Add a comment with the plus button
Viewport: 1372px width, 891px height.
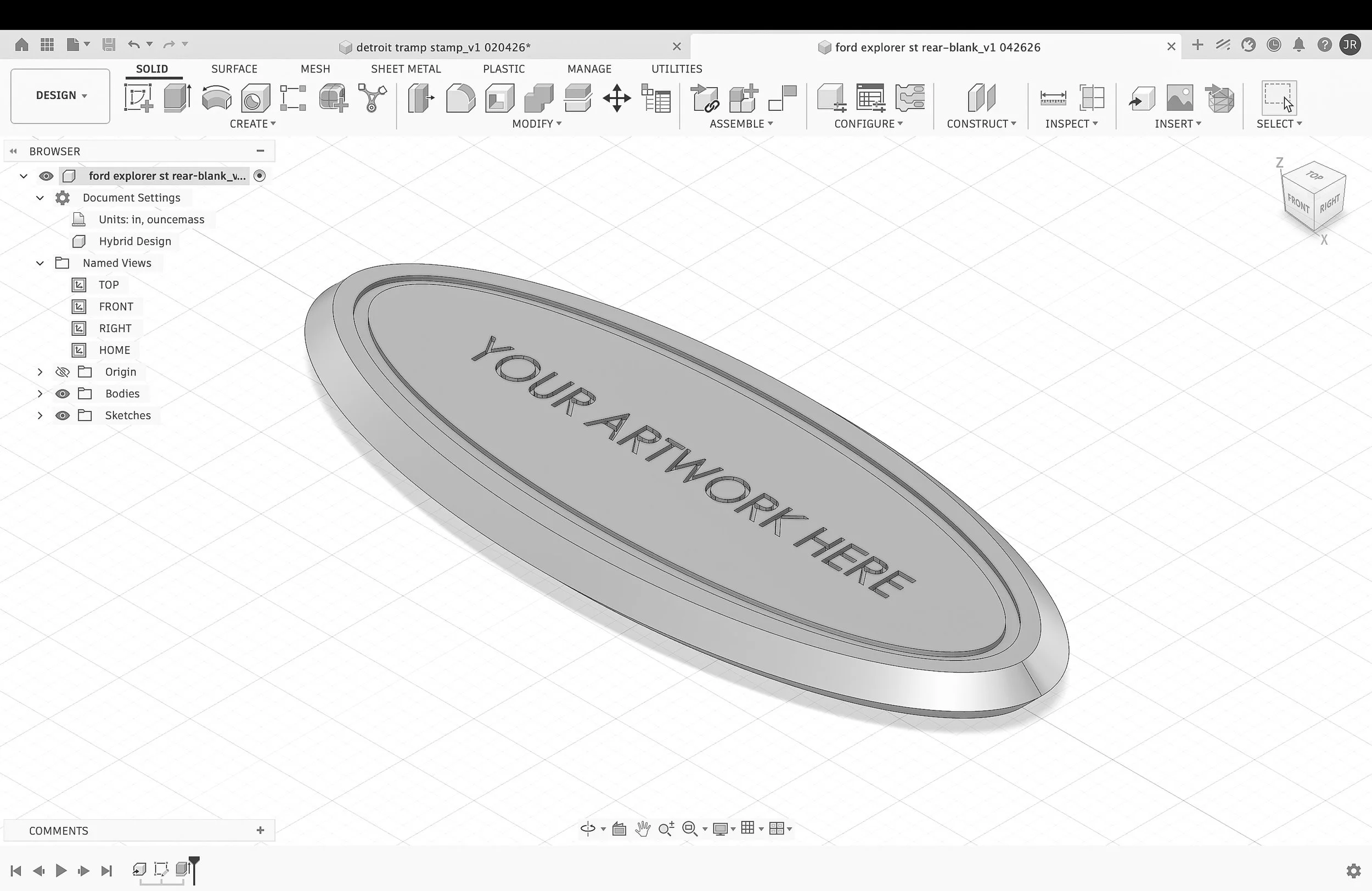click(x=261, y=830)
